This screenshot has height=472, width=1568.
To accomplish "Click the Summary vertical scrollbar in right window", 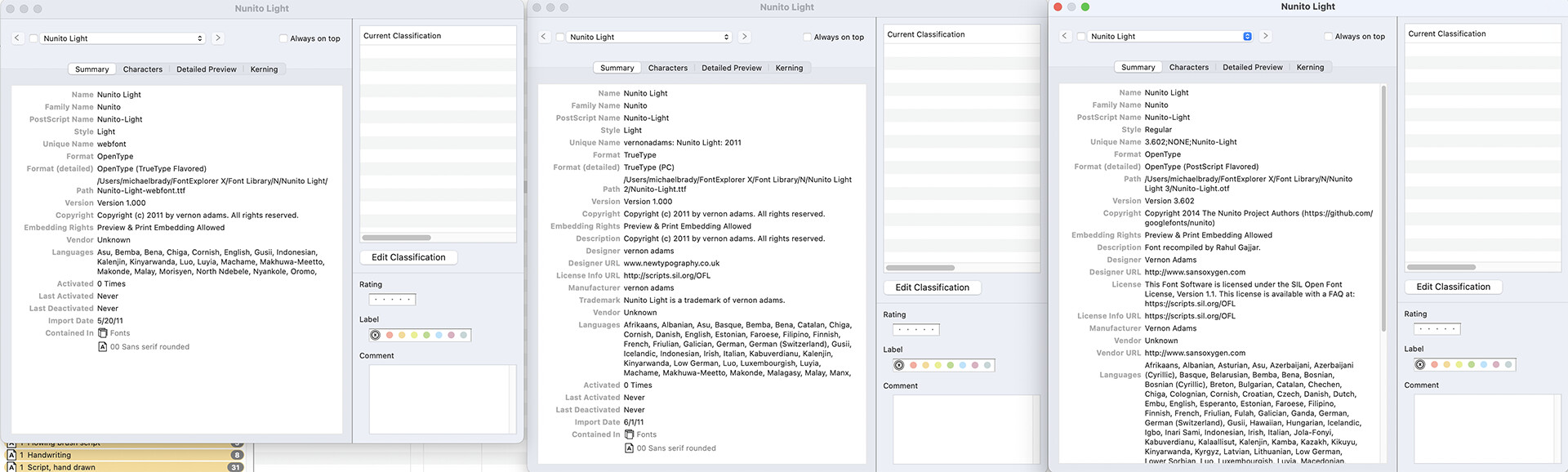I will [1383, 208].
